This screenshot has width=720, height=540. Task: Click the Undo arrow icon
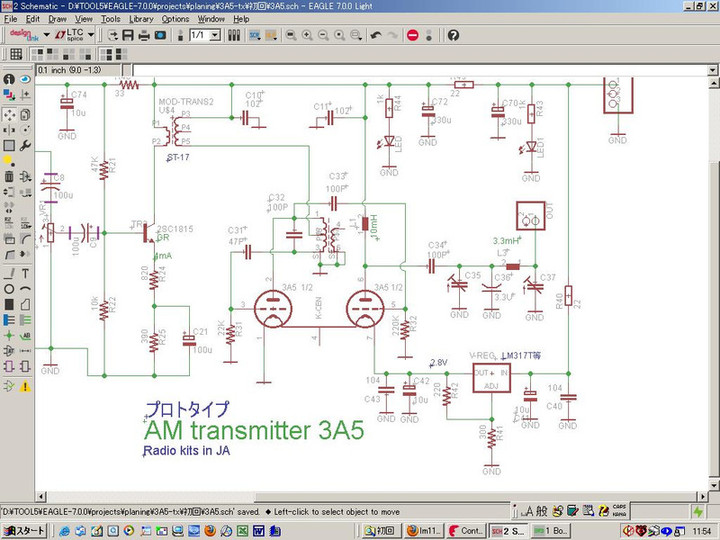tap(375, 35)
